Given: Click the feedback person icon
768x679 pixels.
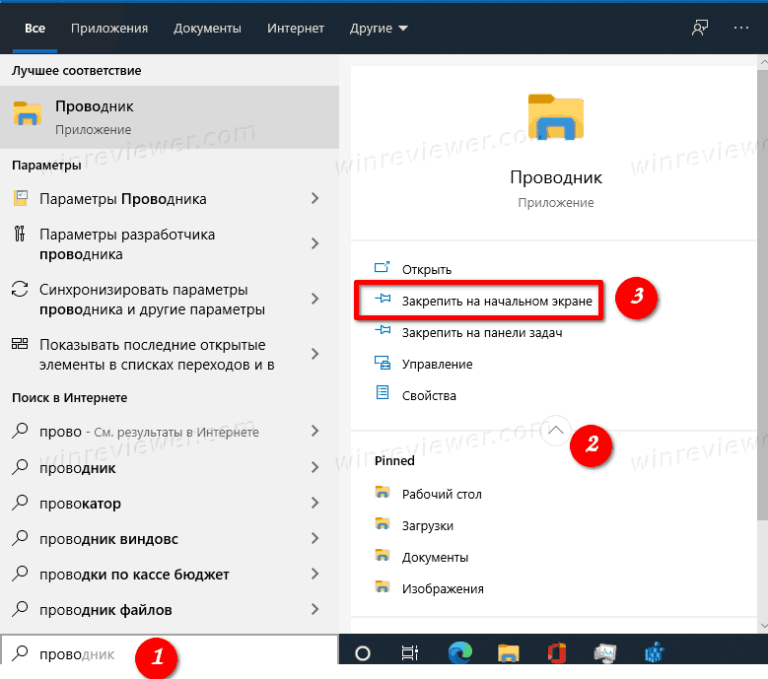Looking at the screenshot, I should point(700,28).
